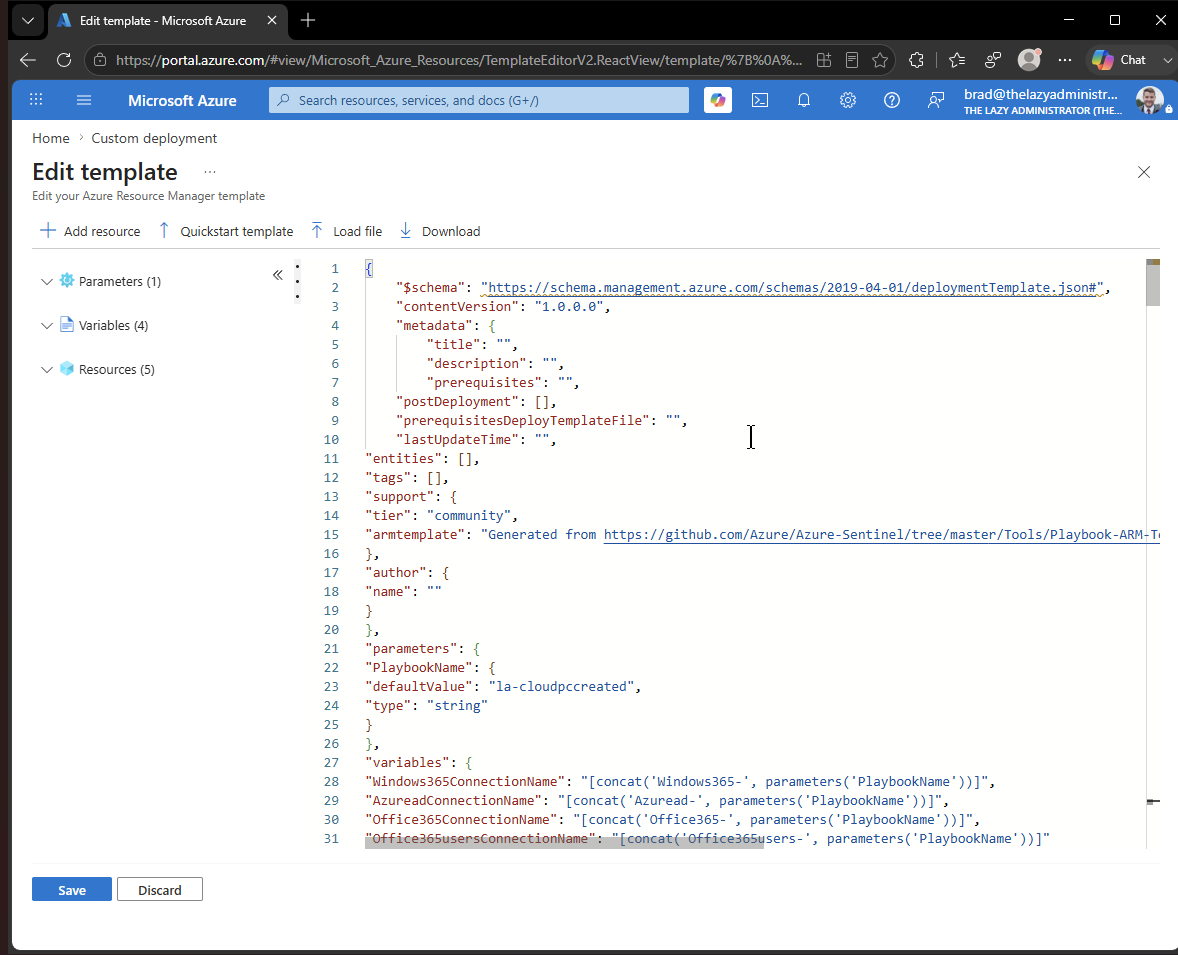1178x955 pixels.
Task: Click the Microsoft Azure logo text
Action: (182, 101)
